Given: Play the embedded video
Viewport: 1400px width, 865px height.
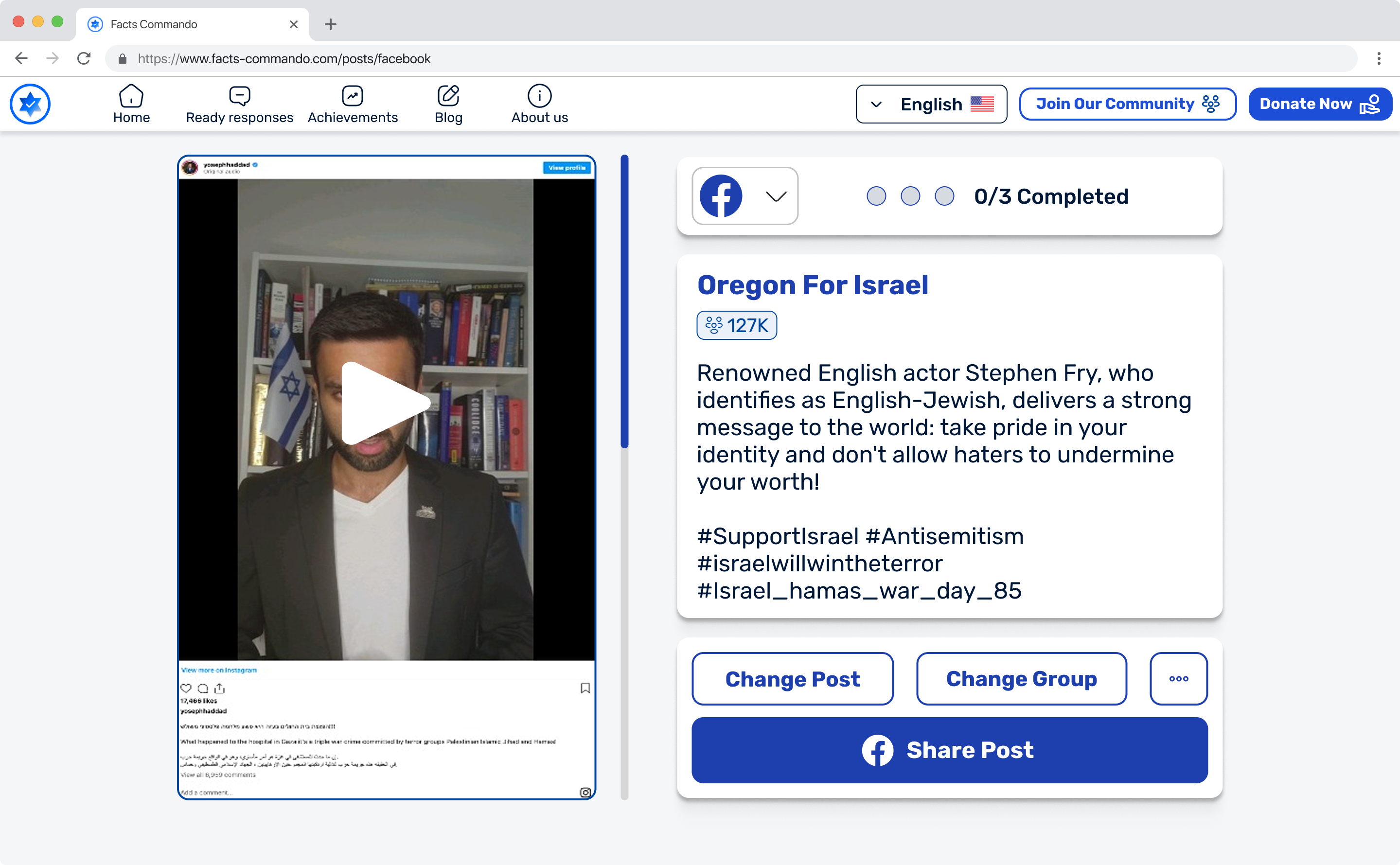Looking at the screenshot, I should click(386, 403).
